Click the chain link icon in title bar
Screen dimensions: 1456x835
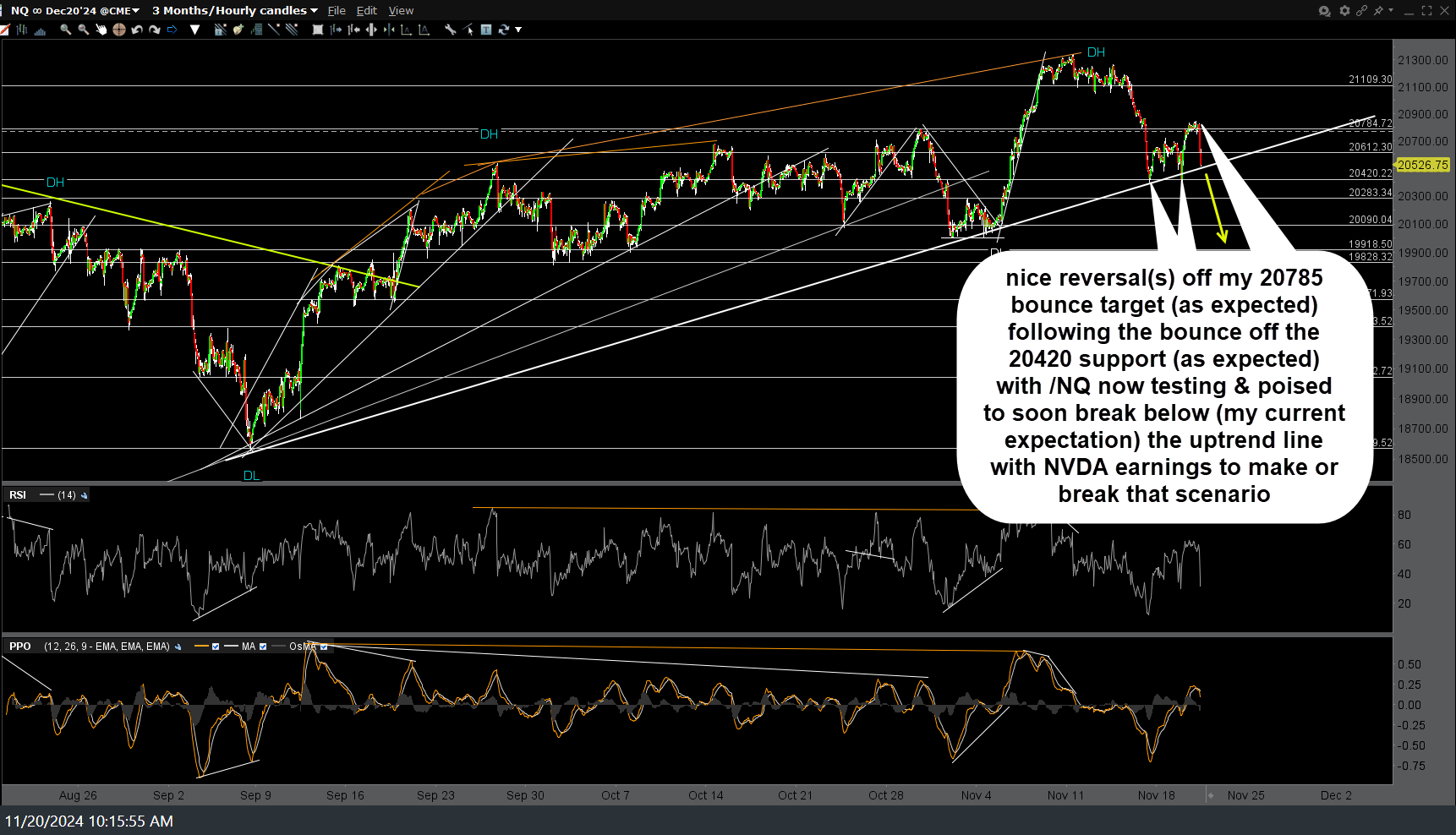click(1361, 11)
